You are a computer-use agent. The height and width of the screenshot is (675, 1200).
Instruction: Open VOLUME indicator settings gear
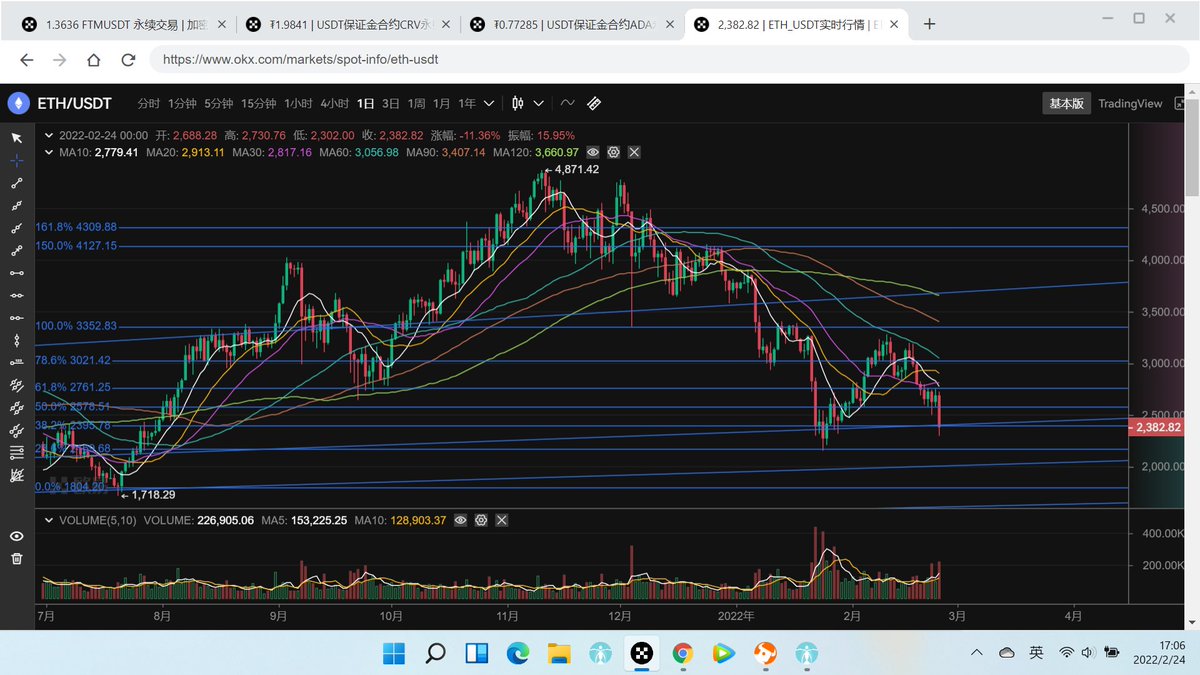tap(481, 520)
